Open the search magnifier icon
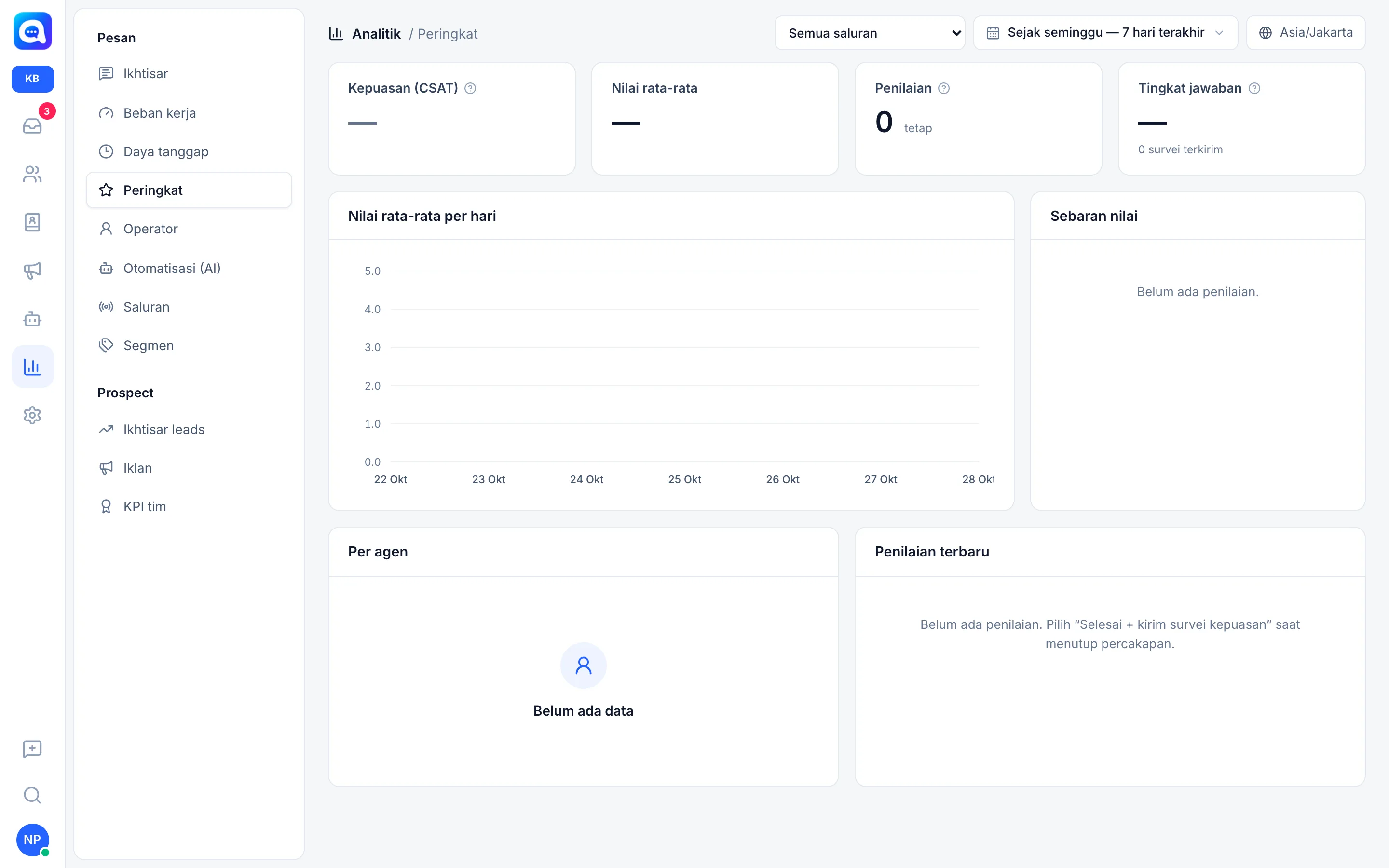The image size is (1389, 868). (33, 795)
